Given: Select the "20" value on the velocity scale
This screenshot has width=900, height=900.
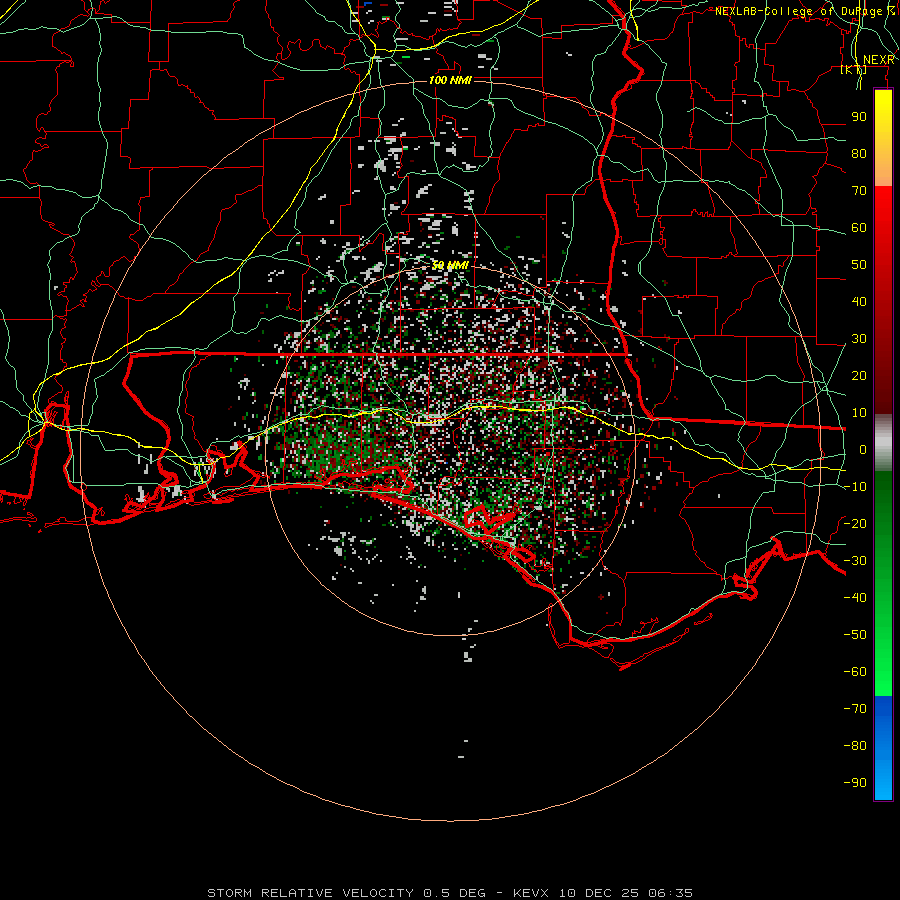Looking at the screenshot, I should (x=859, y=375).
